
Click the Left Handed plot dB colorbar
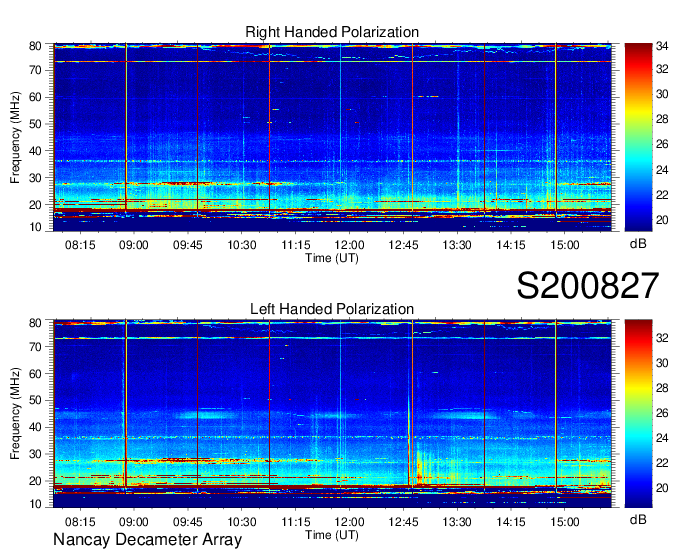coord(638,414)
